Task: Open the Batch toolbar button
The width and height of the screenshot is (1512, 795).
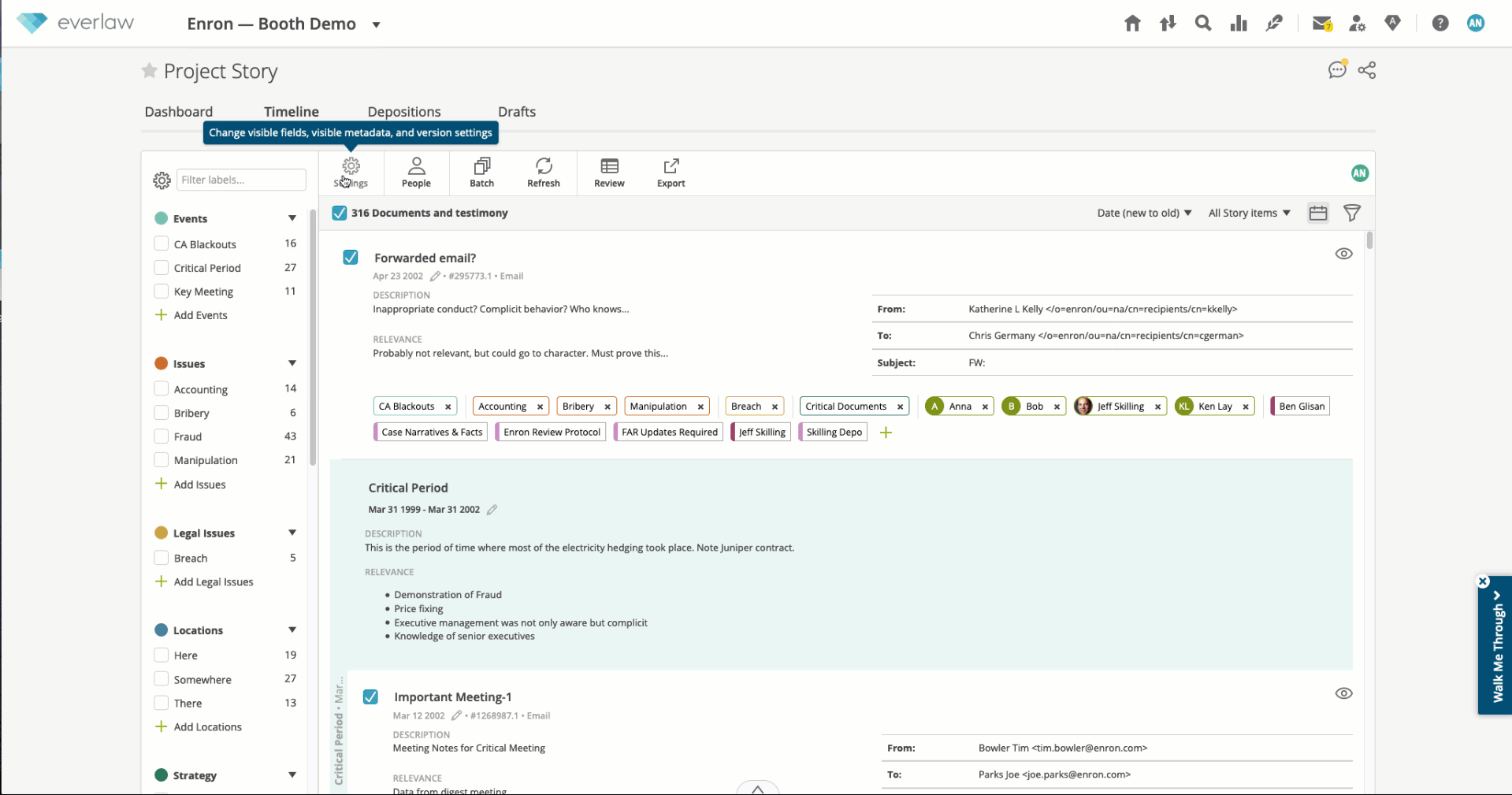Action: (481, 173)
